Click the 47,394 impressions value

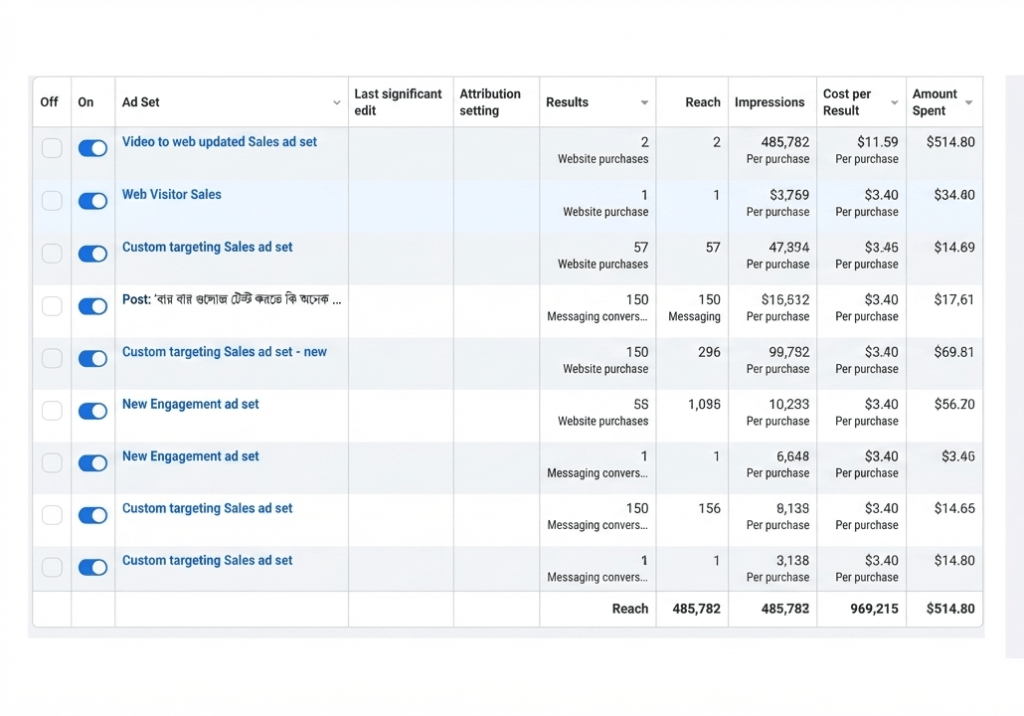789,247
